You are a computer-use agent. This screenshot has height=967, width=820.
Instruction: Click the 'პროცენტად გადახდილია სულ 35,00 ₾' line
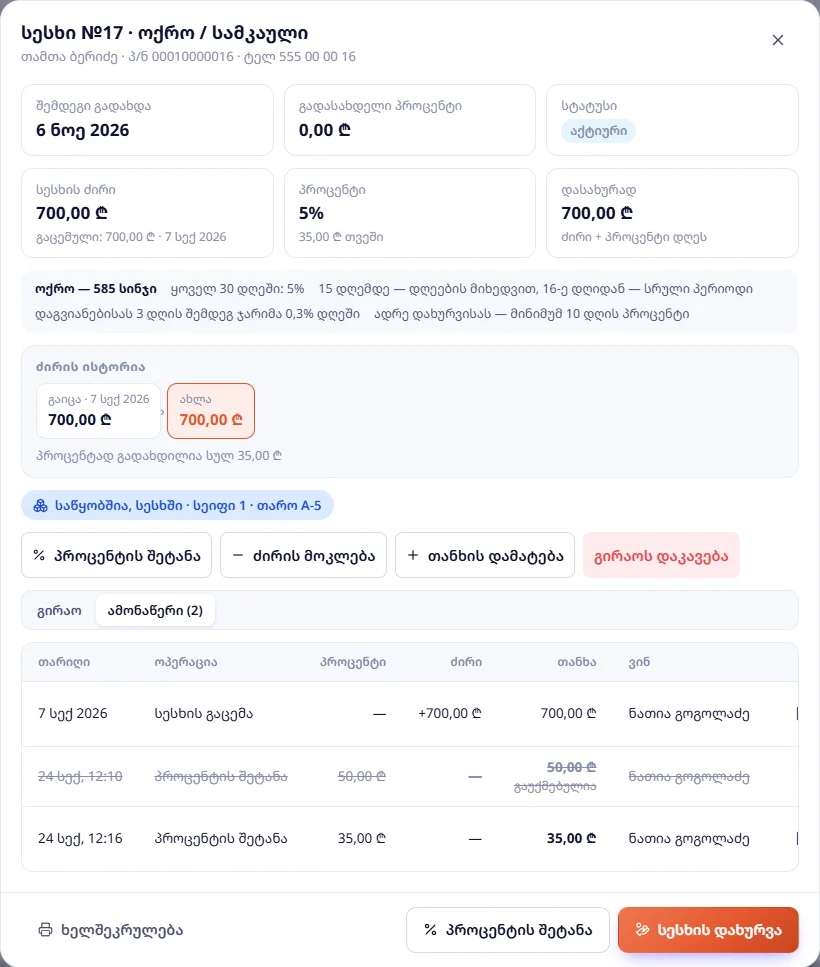tap(159, 456)
